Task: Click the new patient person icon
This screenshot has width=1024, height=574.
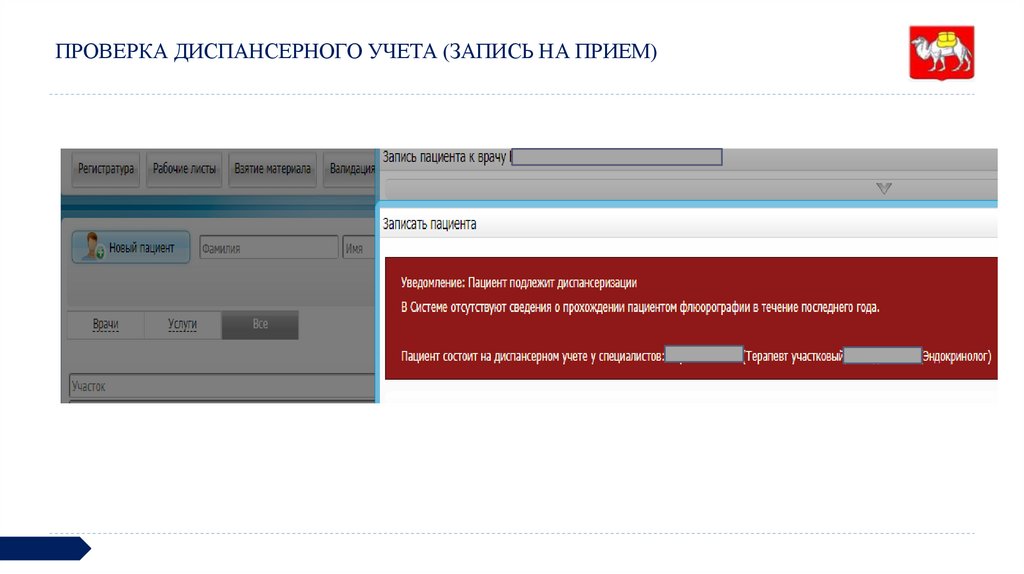Action: pos(93,246)
